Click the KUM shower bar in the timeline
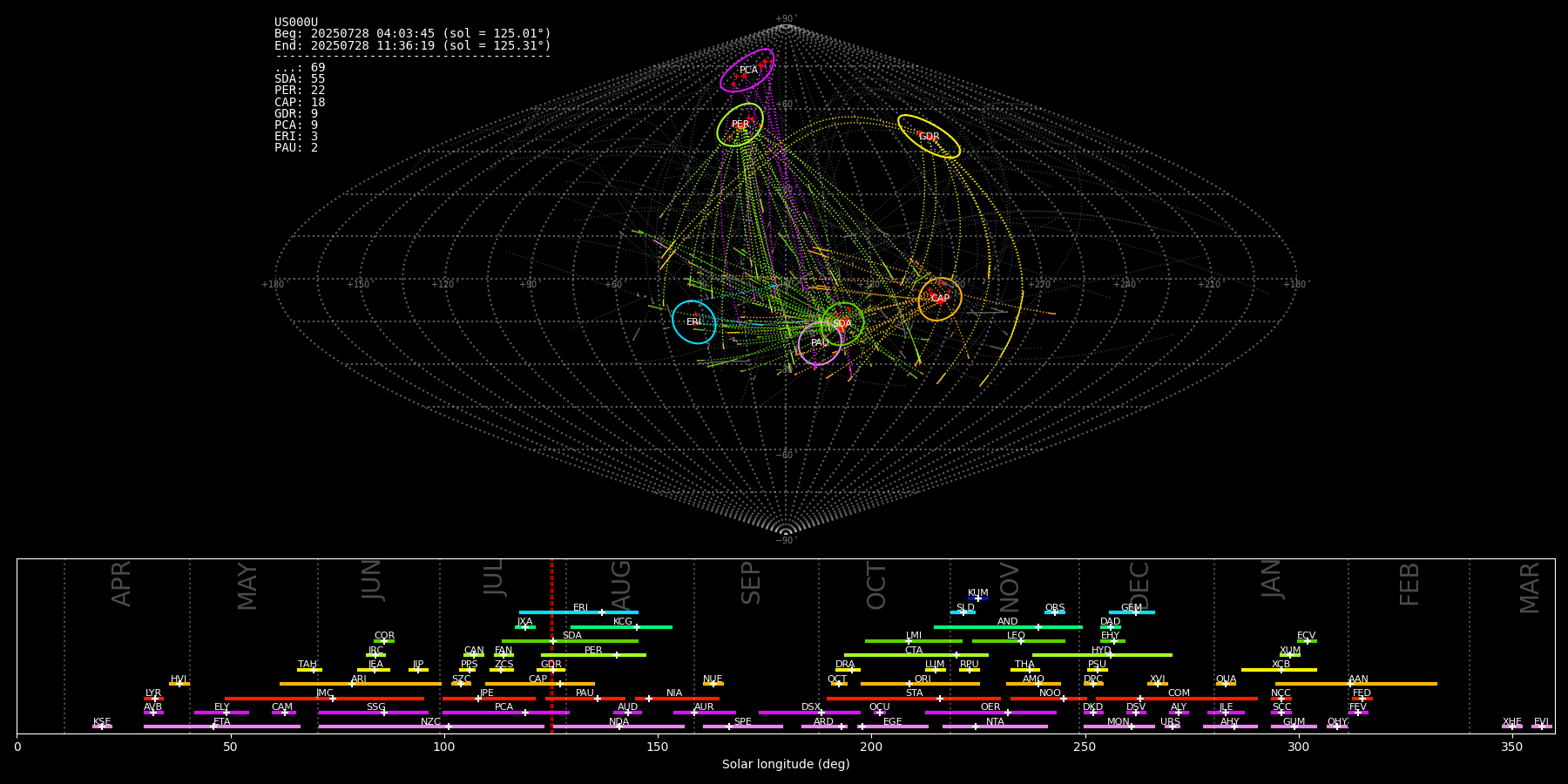The width and height of the screenshot is (1568, 784). 978,598
